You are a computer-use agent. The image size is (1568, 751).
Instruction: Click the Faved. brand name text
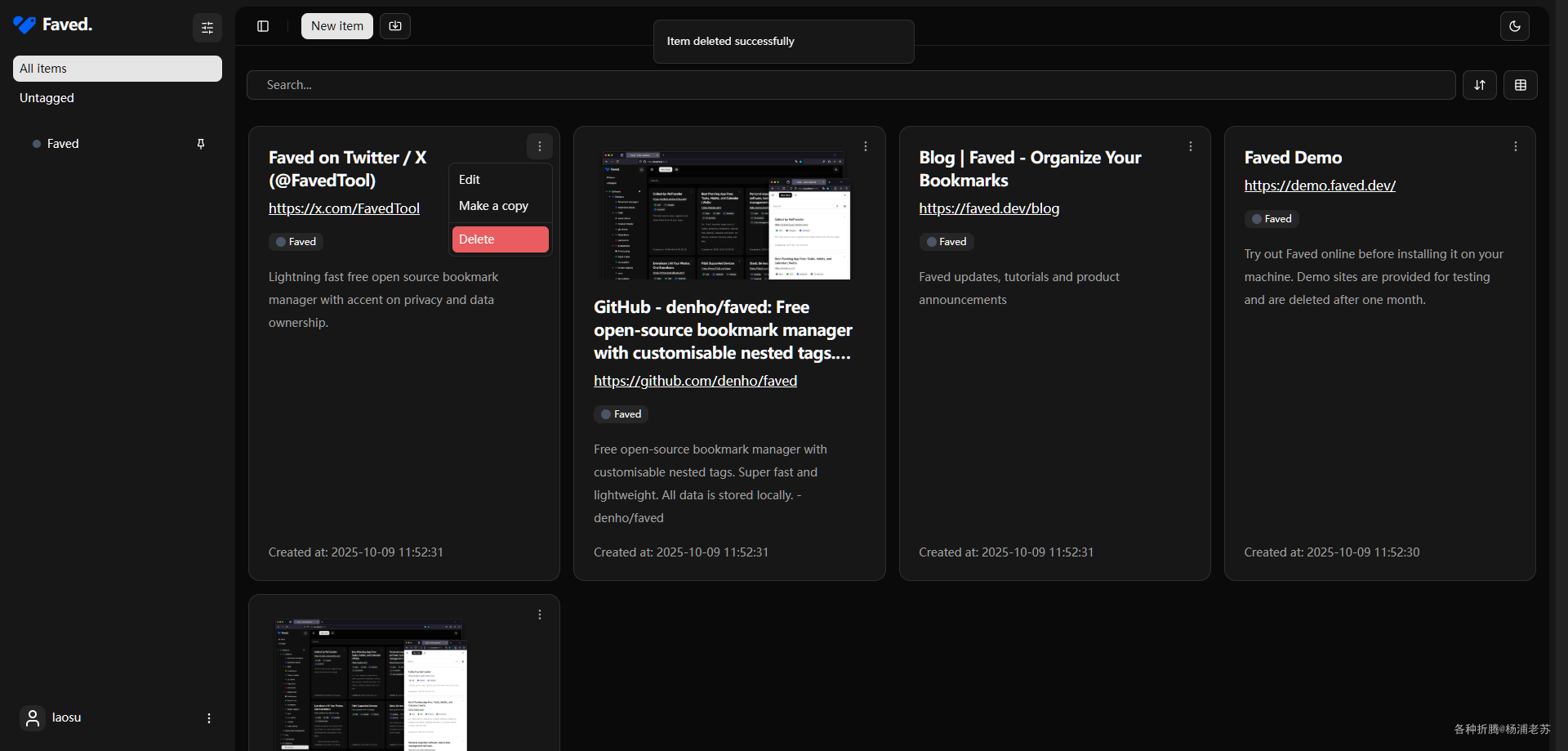(67, 25)
